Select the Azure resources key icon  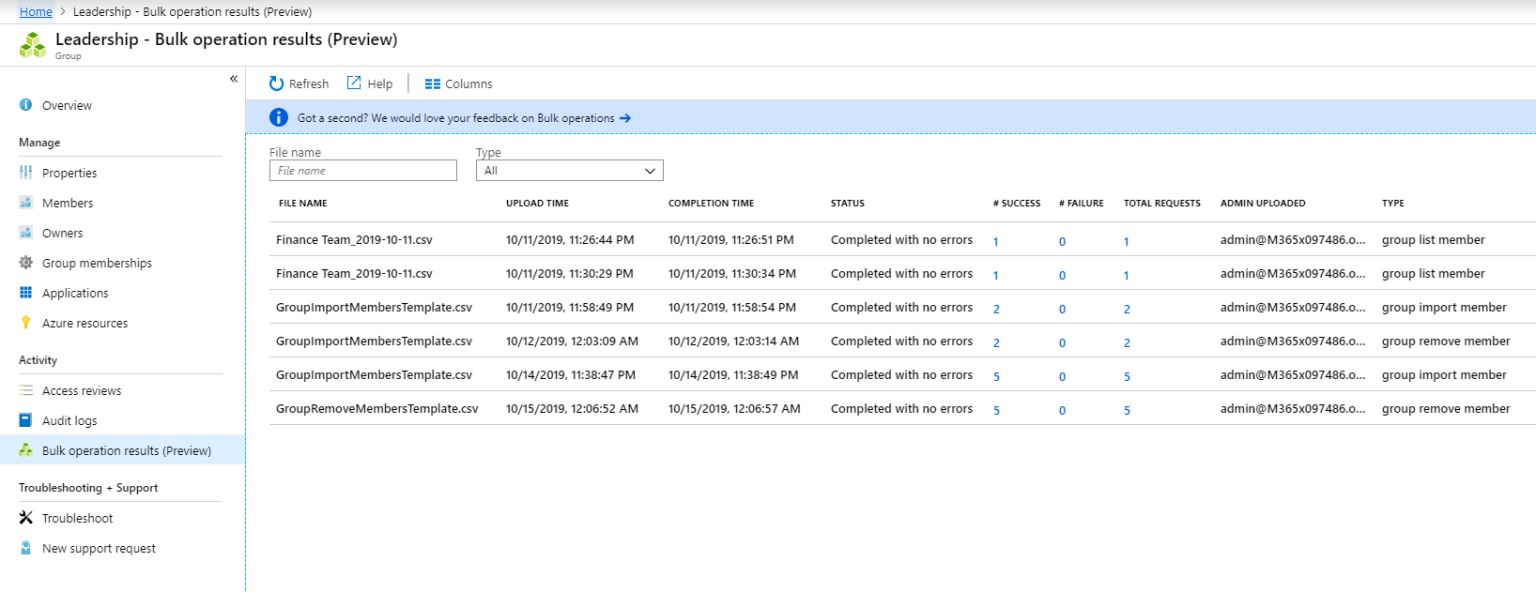pos(28,322)
